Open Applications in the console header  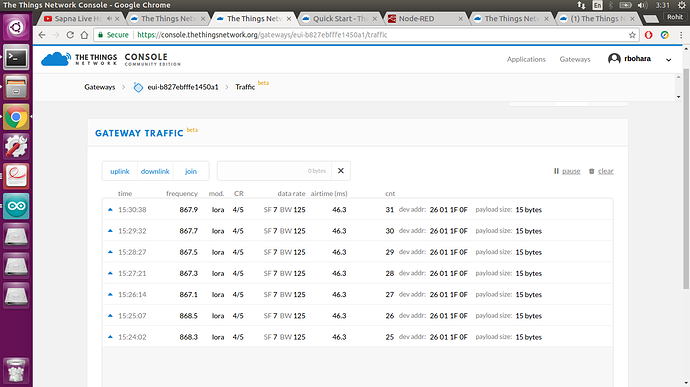point(526,59)
